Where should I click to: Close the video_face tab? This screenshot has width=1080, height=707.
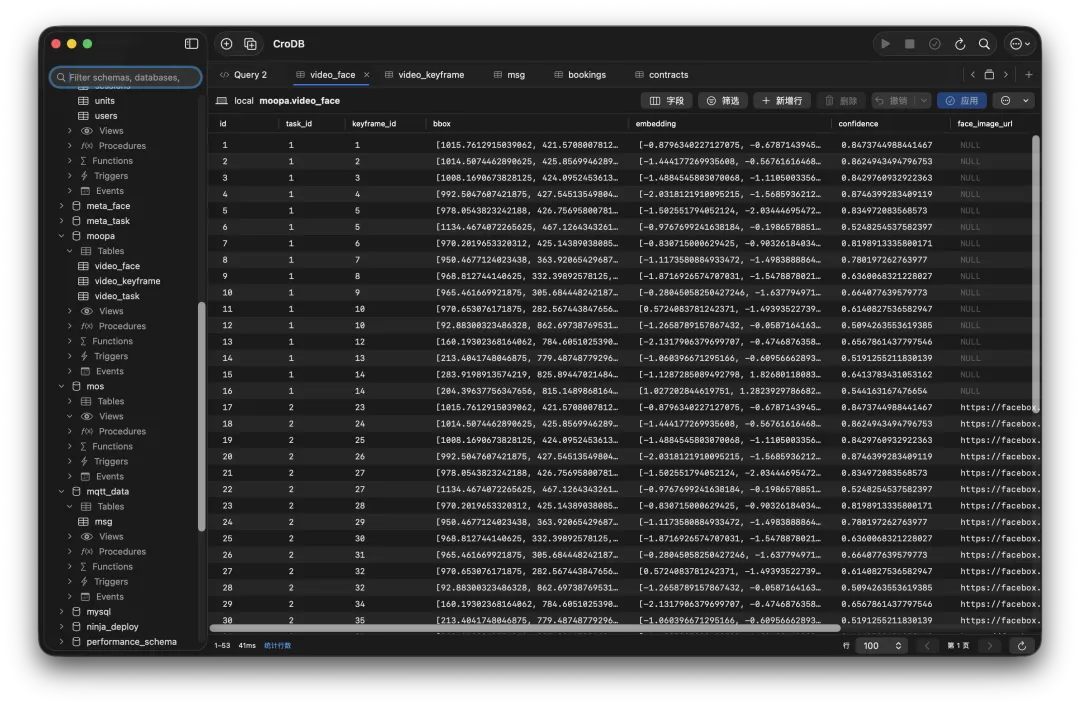tap(366, 74)
